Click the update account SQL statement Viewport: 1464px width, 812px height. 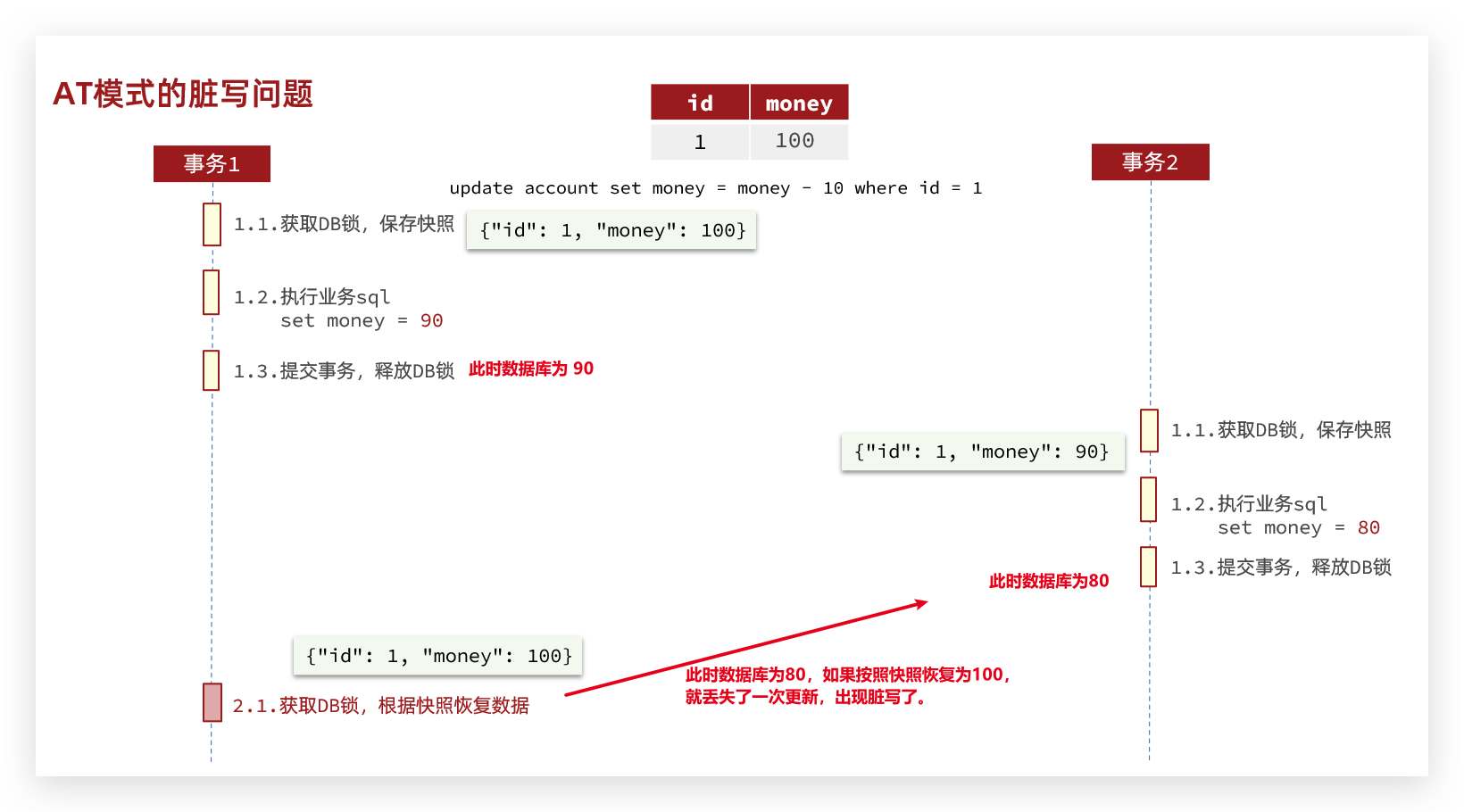pos(715,188)
